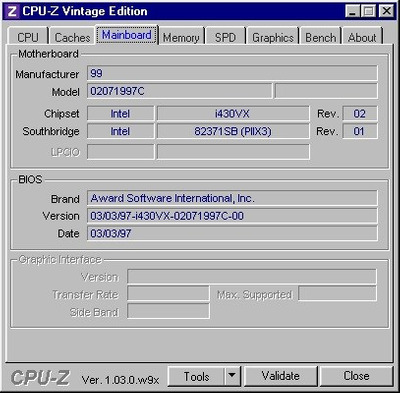This screenshot has width=400, height=393.
Task: Open the Memory tab
Action: 181,36
